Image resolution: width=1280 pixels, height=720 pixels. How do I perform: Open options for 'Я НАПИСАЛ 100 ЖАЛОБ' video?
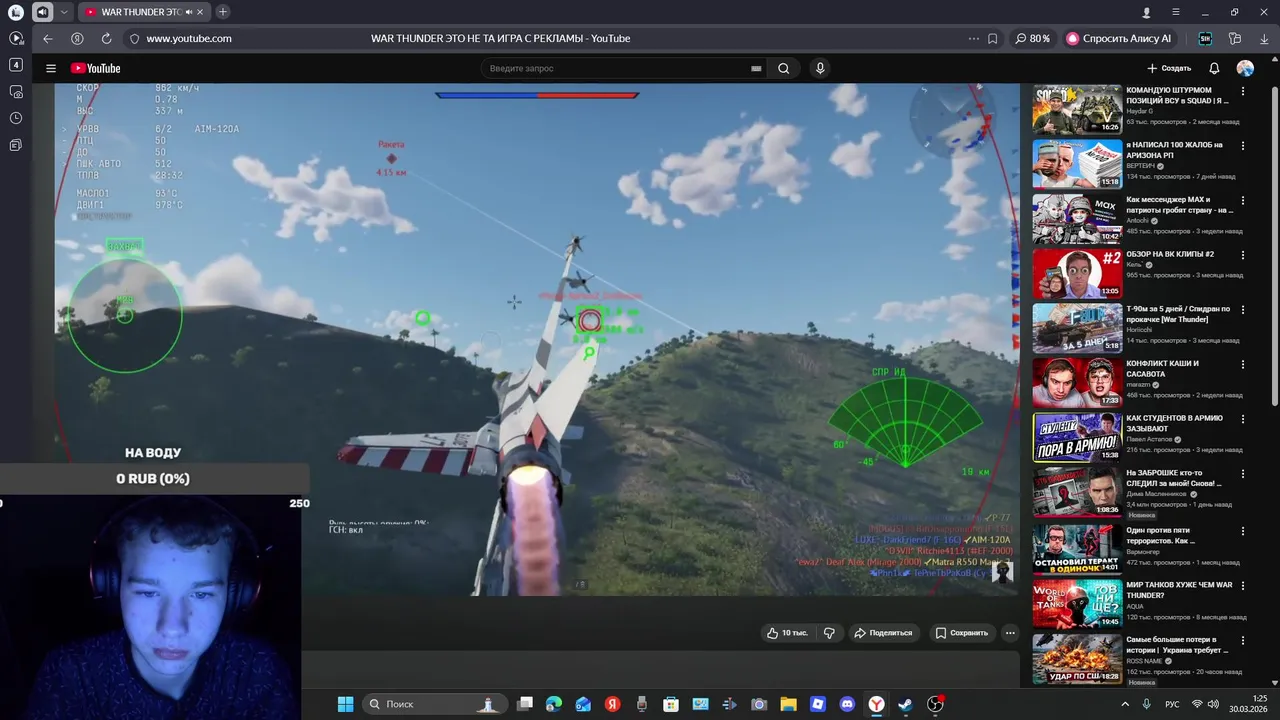point(1243,146)
